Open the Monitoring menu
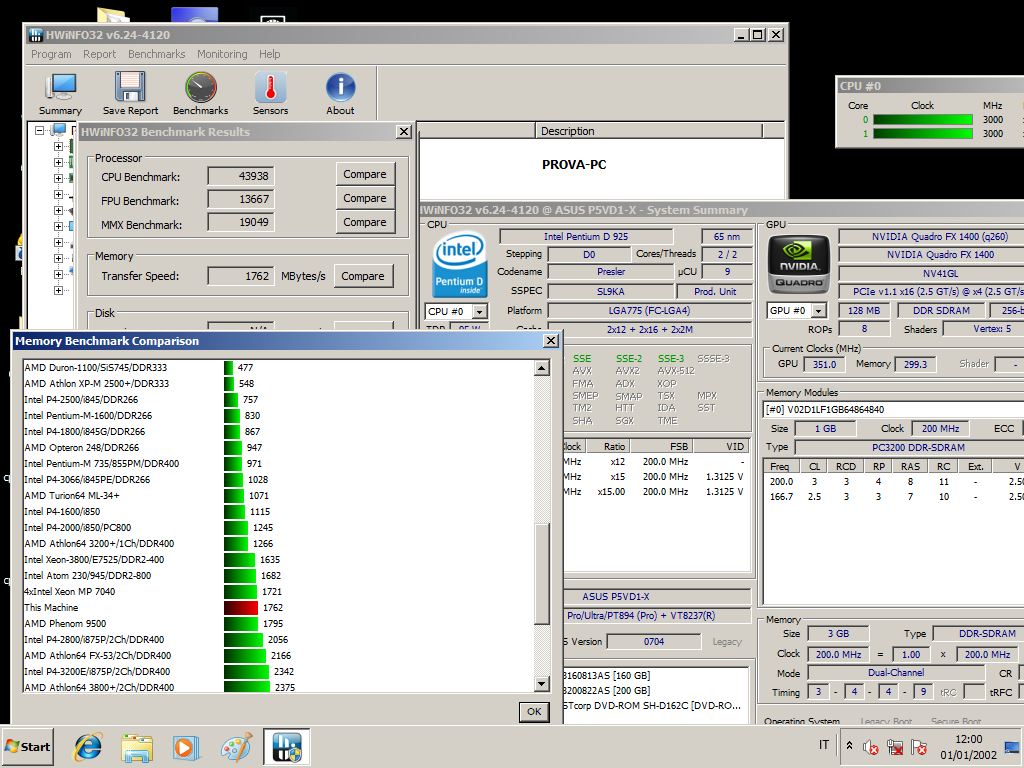 [221, 54]
